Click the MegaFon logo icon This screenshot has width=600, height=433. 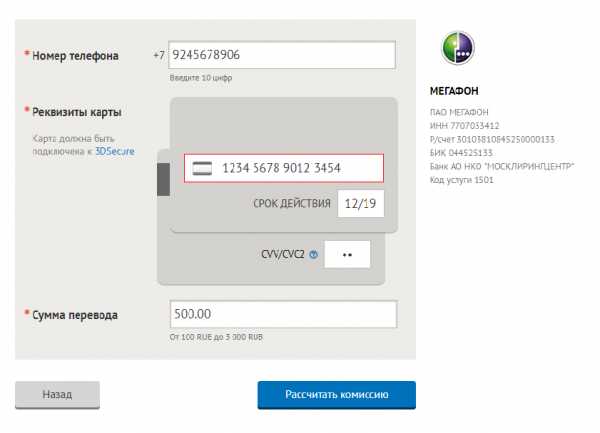pyautogui.click(x=458, y=48)
